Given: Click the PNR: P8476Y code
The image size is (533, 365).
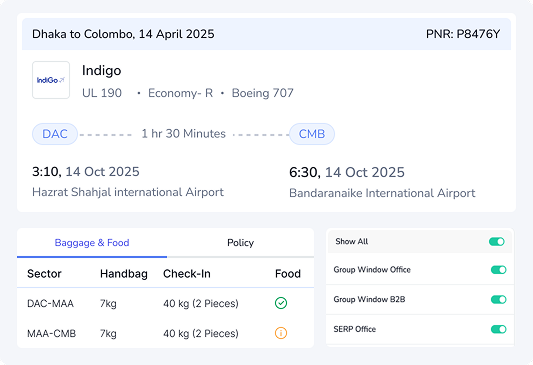Looking at the screenshot, I should click(x=463, y=34).
